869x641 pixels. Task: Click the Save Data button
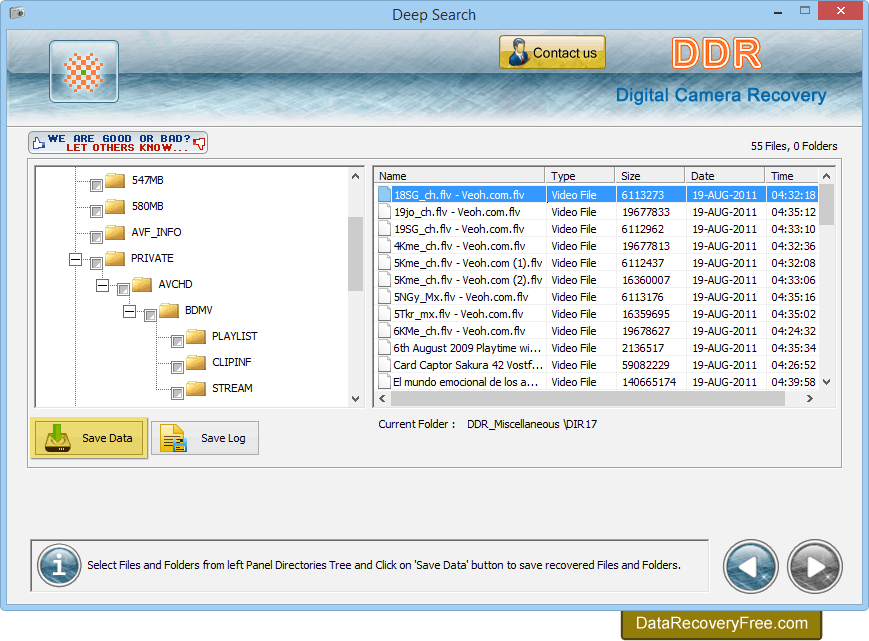pos(89,438)
